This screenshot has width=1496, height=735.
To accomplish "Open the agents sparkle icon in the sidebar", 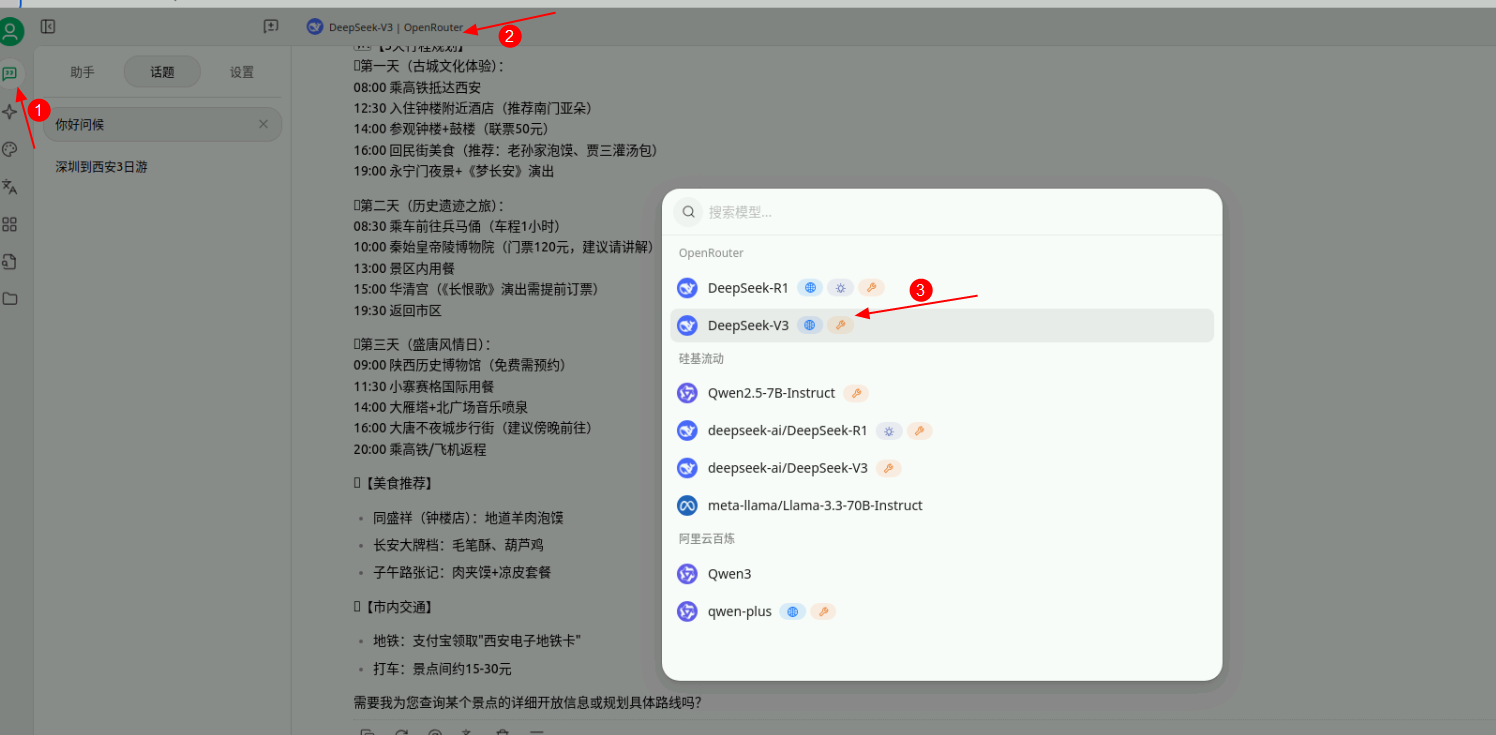I will 10,112.
